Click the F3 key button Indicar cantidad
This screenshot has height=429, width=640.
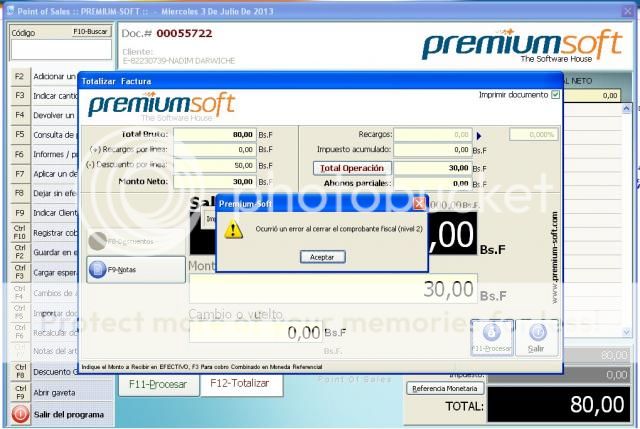pyautogui.click(x=20, y=96)
